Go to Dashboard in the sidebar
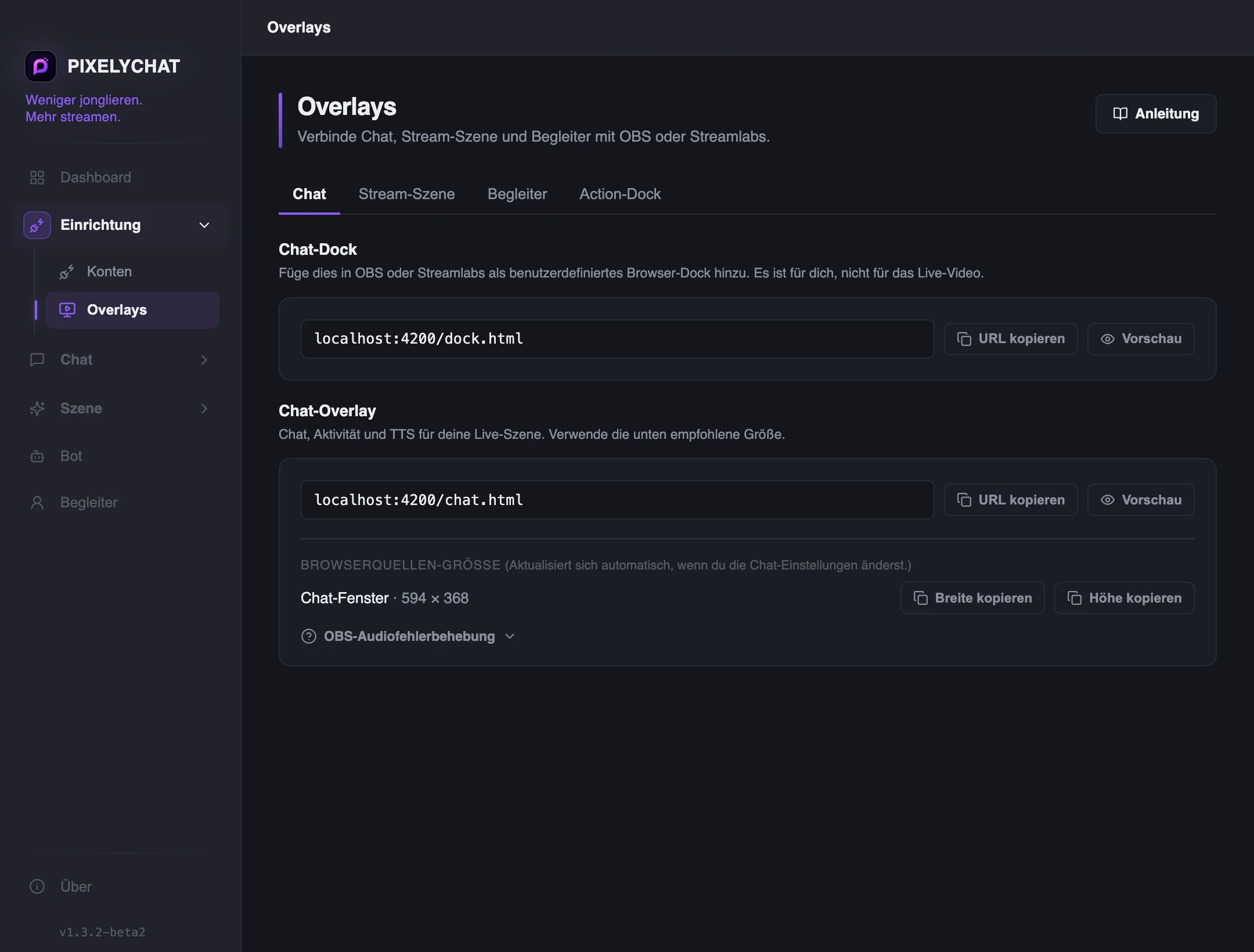 121,178
